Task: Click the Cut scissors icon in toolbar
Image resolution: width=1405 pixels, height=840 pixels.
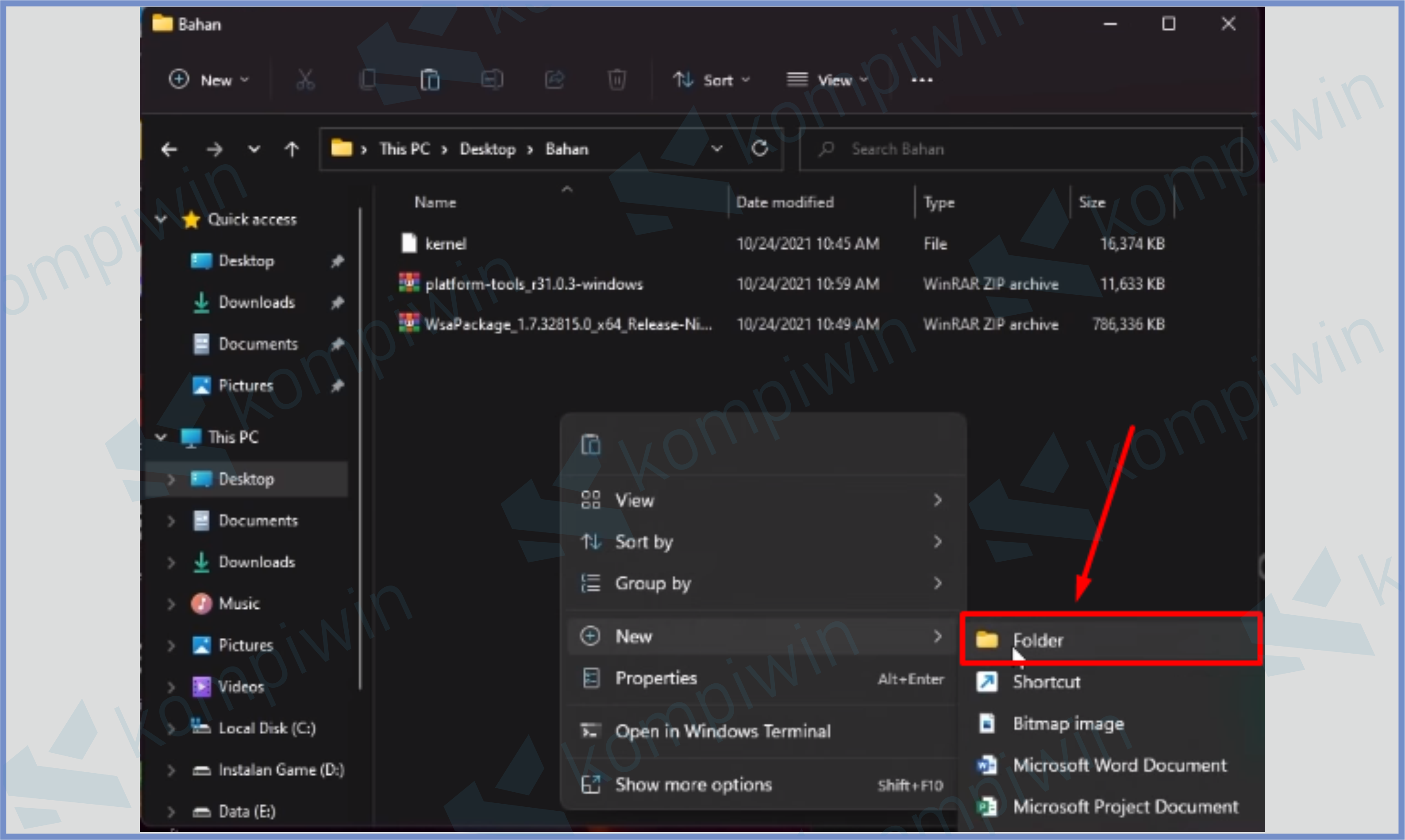Action: [305, 80]
